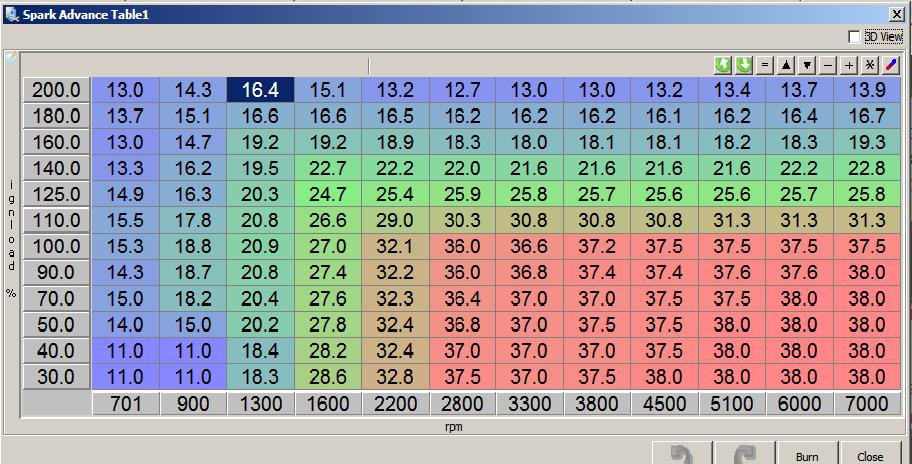The width and height of the screenshot is (912, 464).
Task: Select the 25.9 cell in the 125.0 row
Action: coord(462,194)
